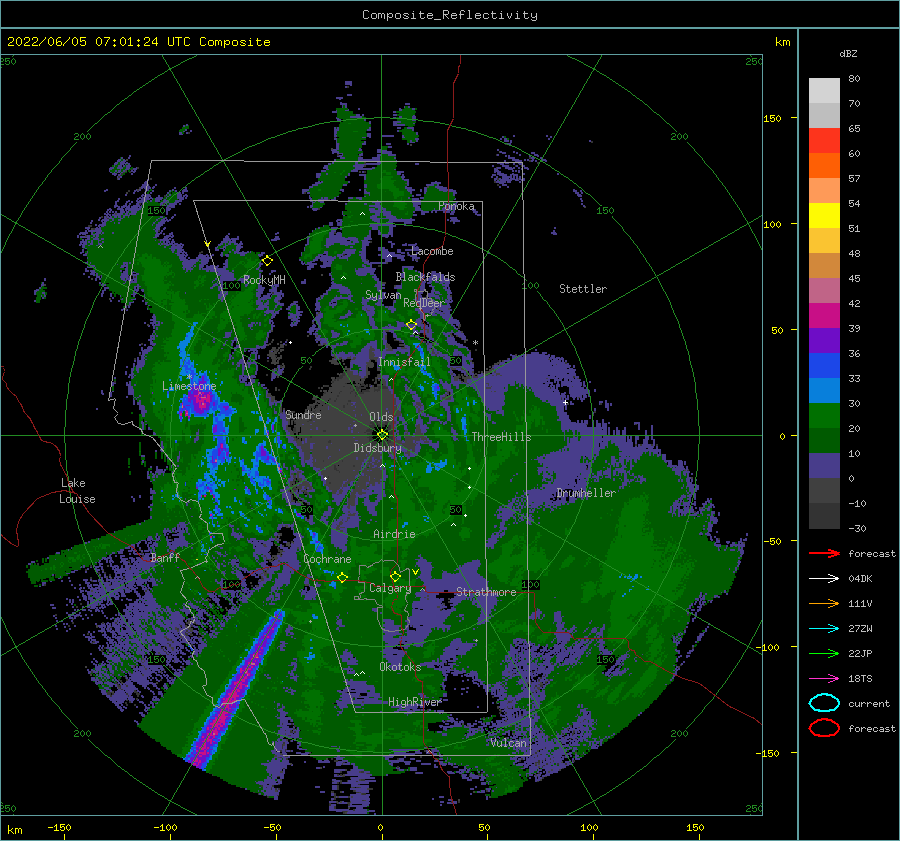The width and height of the screenshot is (900, 841).
Task: Pick the bright green 30 dBZ swatch
Action: pyautogui.click(x=824, y=415)
